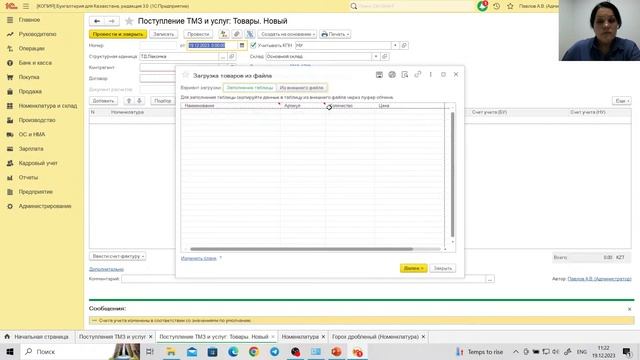Screen dimensions: 640x360
Task: Open the Администрирование section
Action: click(x=45, y=206)
